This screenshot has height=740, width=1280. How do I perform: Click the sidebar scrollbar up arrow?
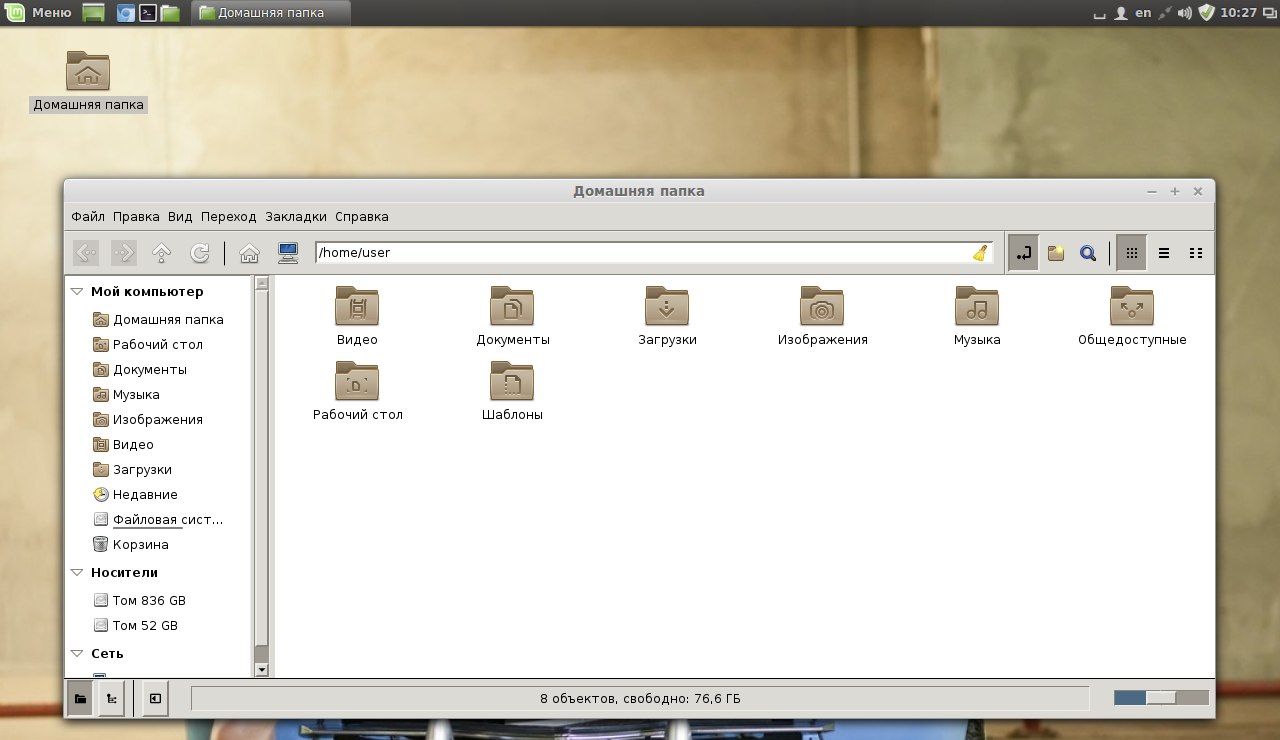pos(262,283)
